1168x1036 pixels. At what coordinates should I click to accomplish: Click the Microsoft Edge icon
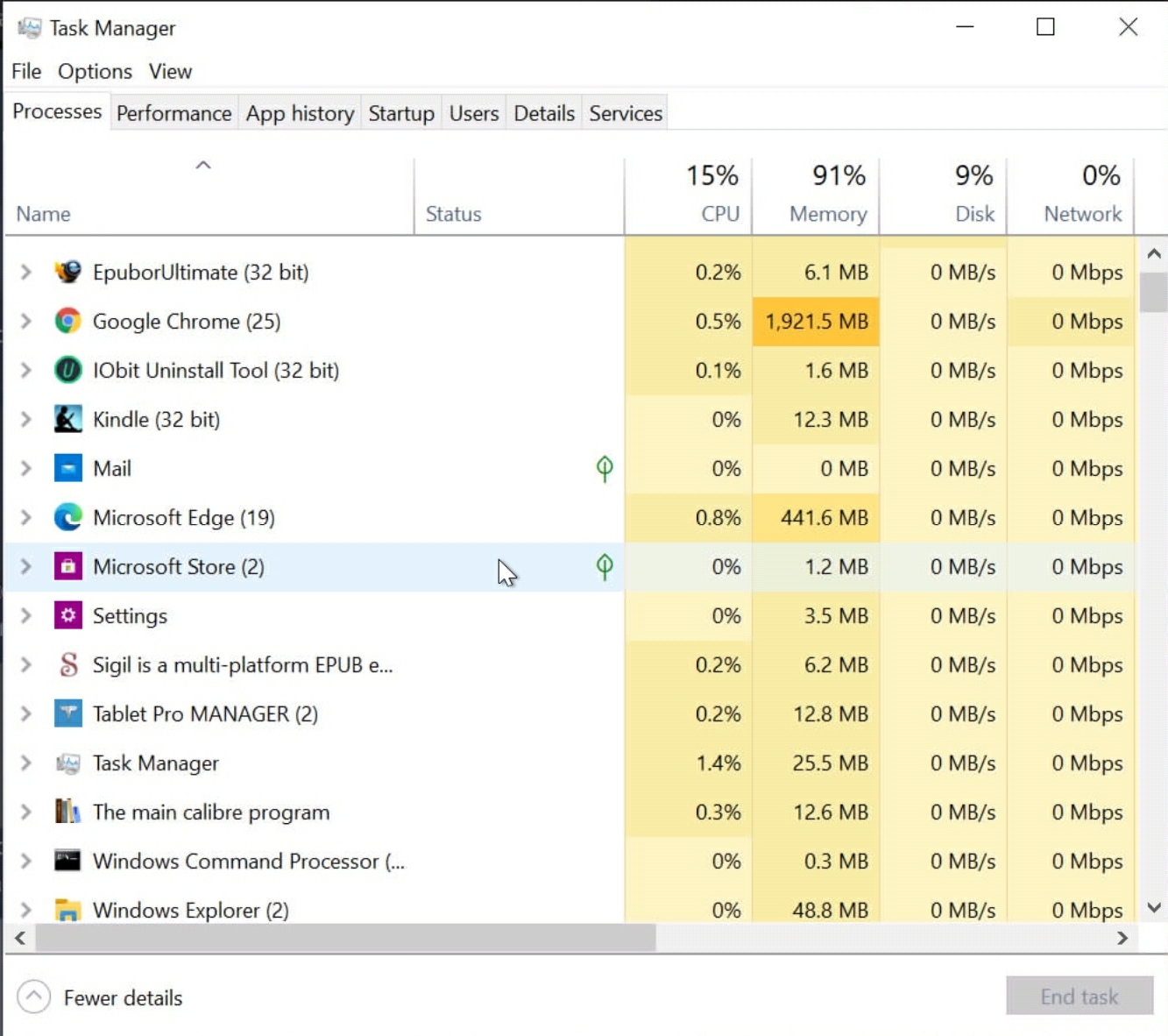point(67,517)
